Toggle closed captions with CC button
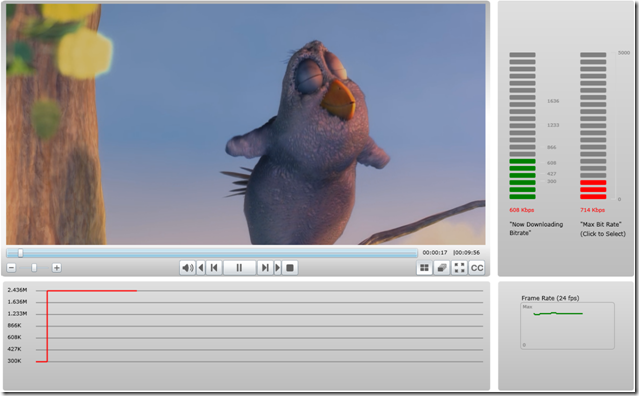 tap(477, 268)
